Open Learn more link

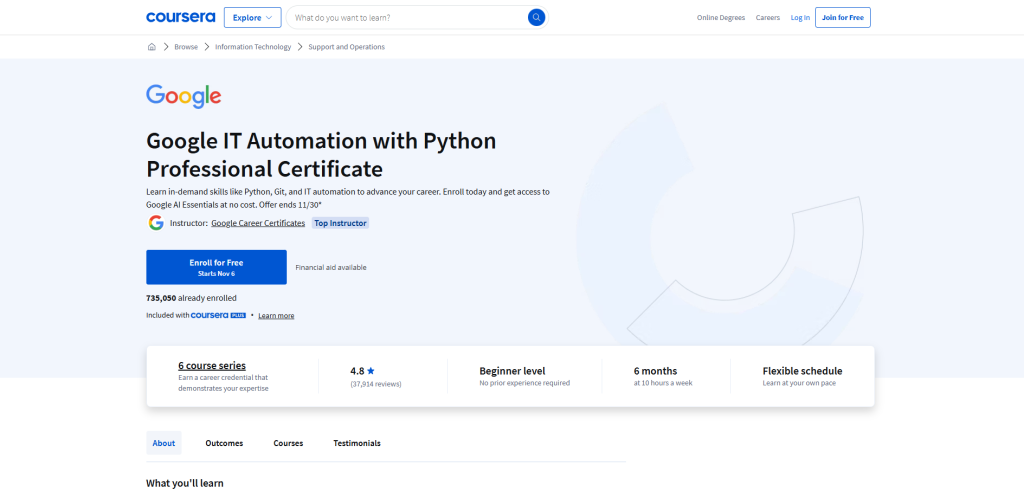[276, 315]
